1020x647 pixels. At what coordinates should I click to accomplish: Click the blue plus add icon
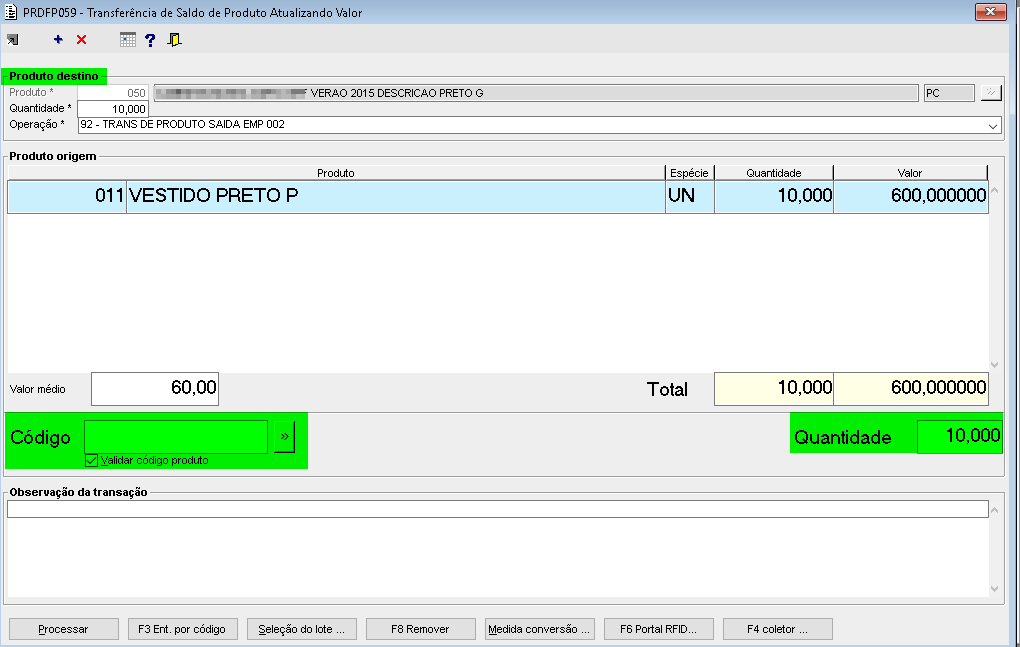58,40
